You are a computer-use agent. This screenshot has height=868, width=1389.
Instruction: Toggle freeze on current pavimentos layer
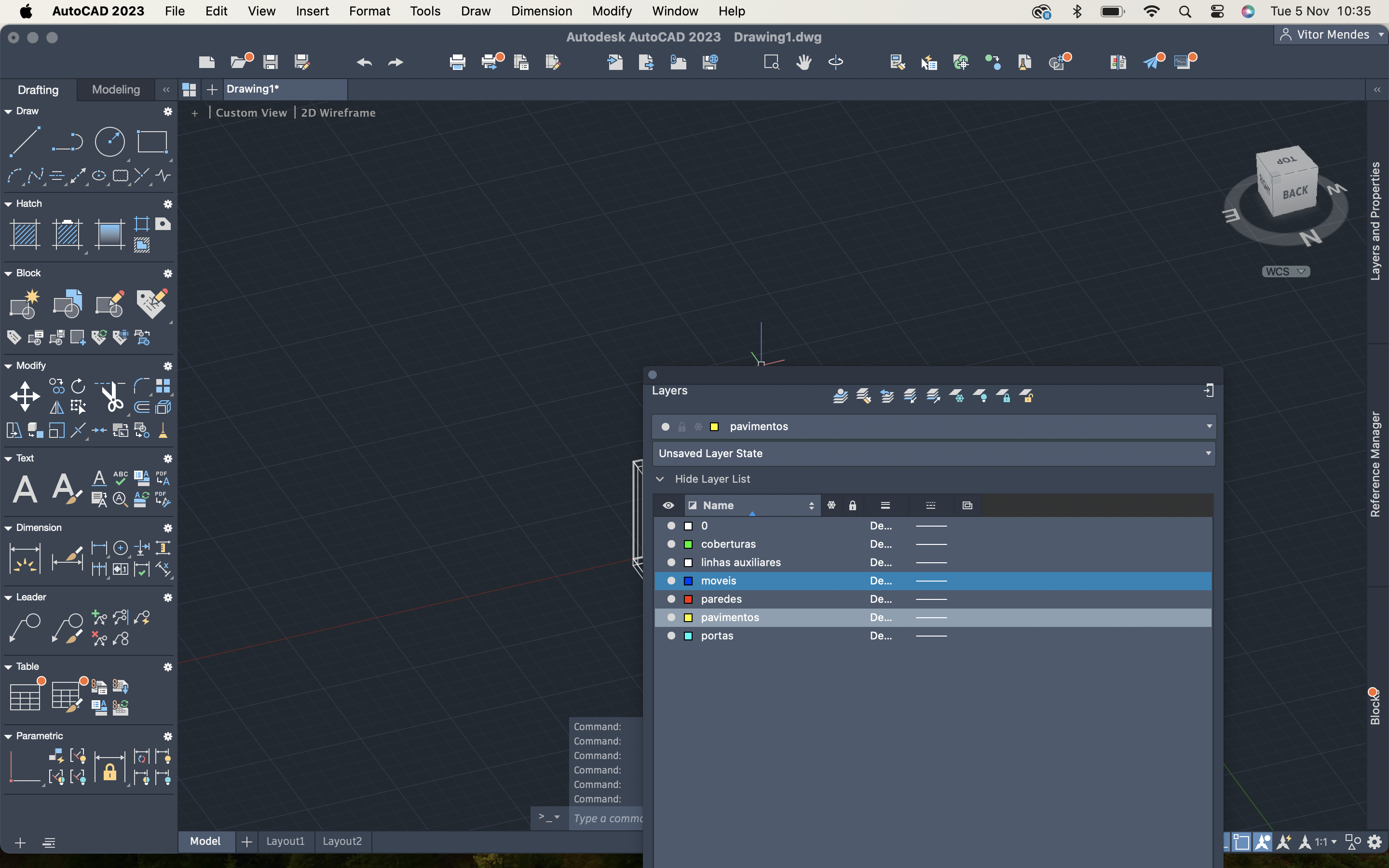coord(698,427)
